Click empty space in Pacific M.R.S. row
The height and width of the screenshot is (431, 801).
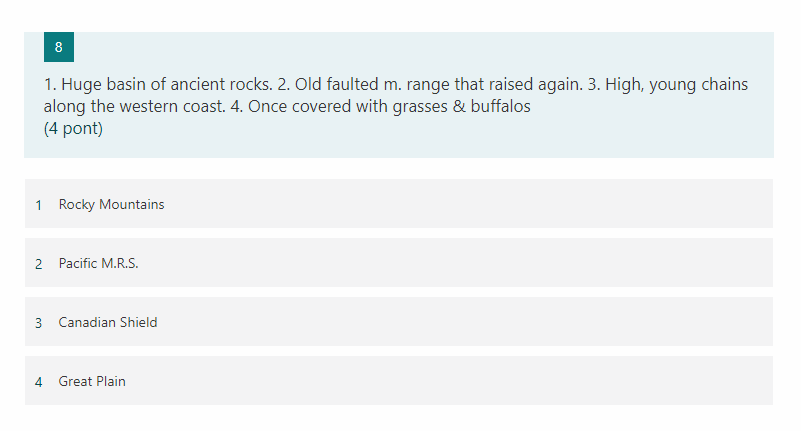[500, 263]
